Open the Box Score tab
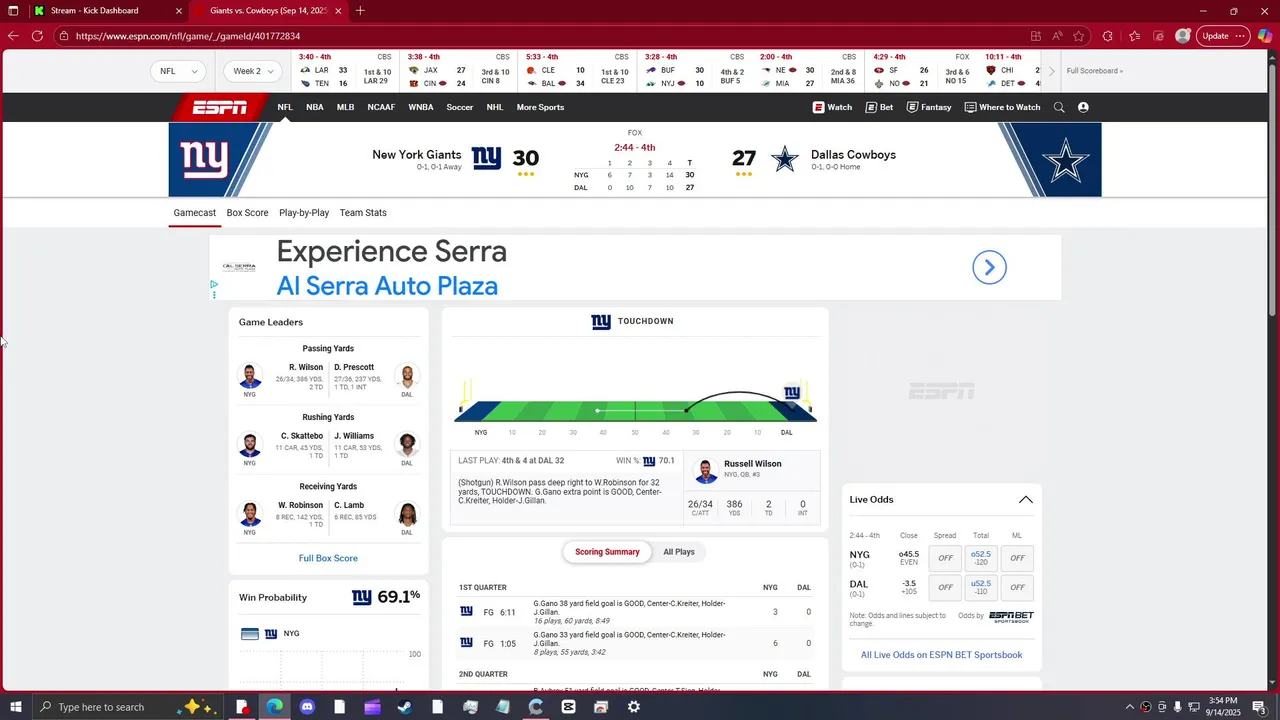The height and width of the screenshot is (720, 1280). (247, 213)
